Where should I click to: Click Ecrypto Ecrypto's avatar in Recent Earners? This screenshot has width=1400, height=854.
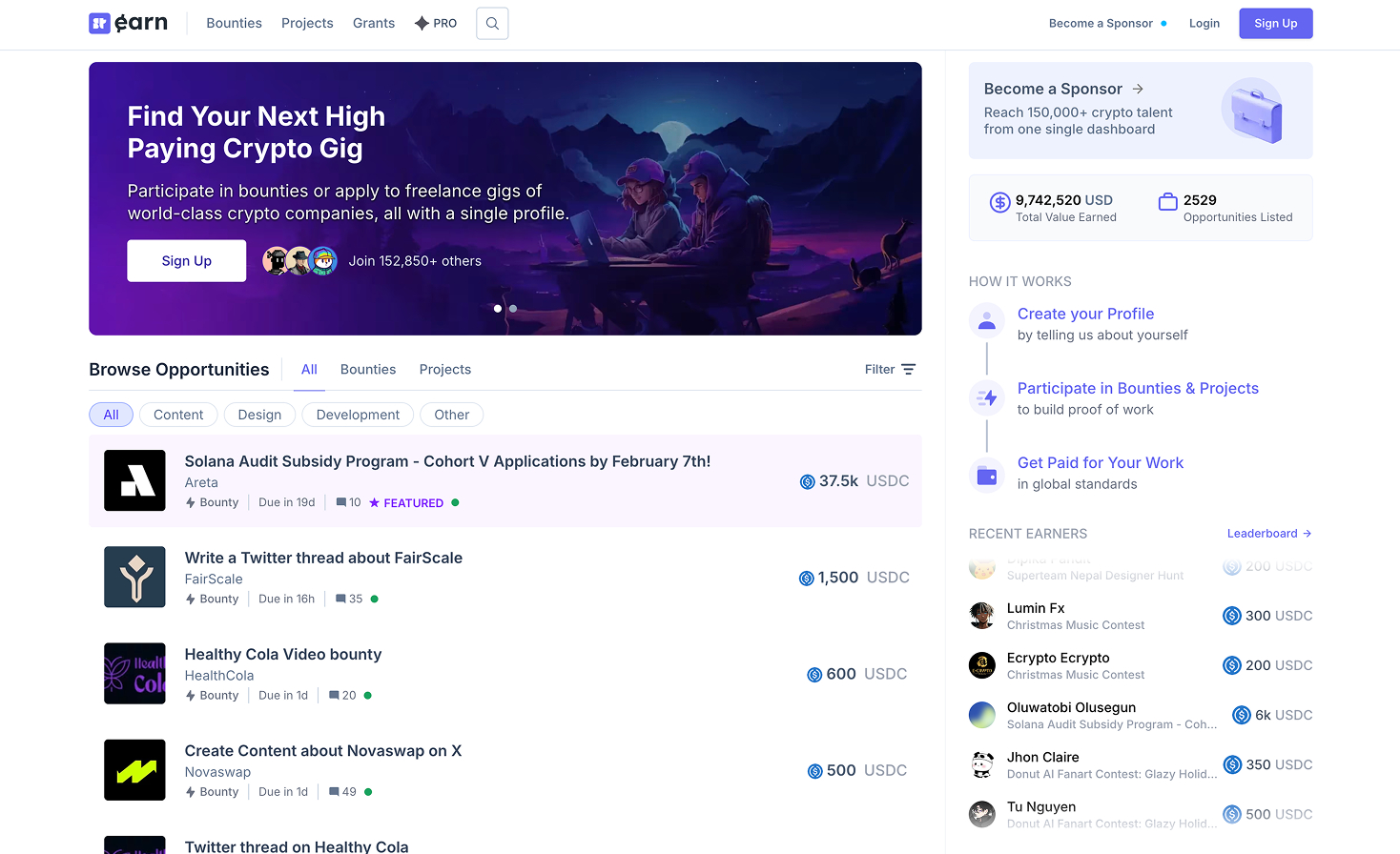click(x=982, y=665)
